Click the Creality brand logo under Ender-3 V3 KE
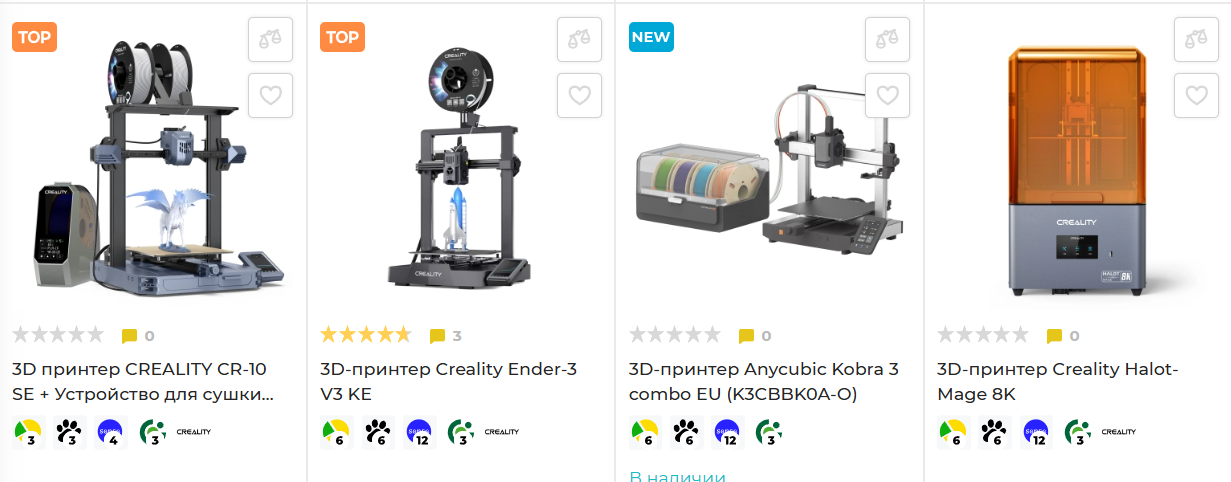The image size is (1231, 482). 502,432
